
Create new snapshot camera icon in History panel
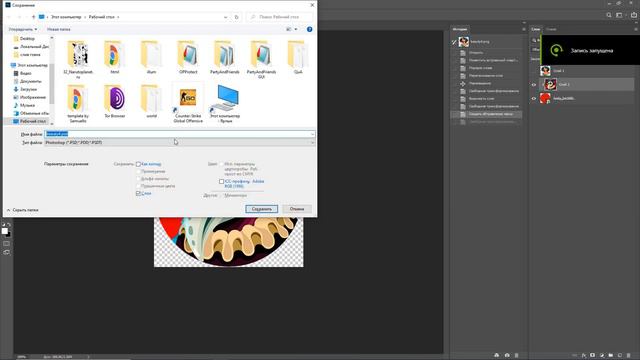[507, 356]
